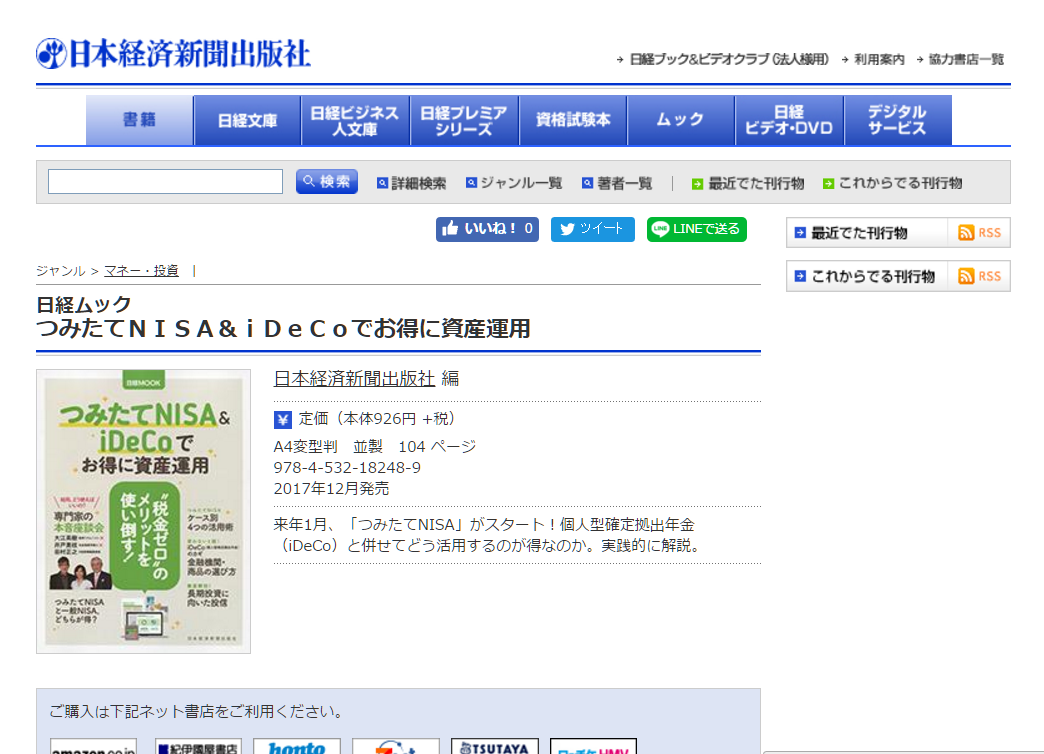The image size is (1044, 754).
Task: Focus the book search text field
Action: click(x=165, y=181)
